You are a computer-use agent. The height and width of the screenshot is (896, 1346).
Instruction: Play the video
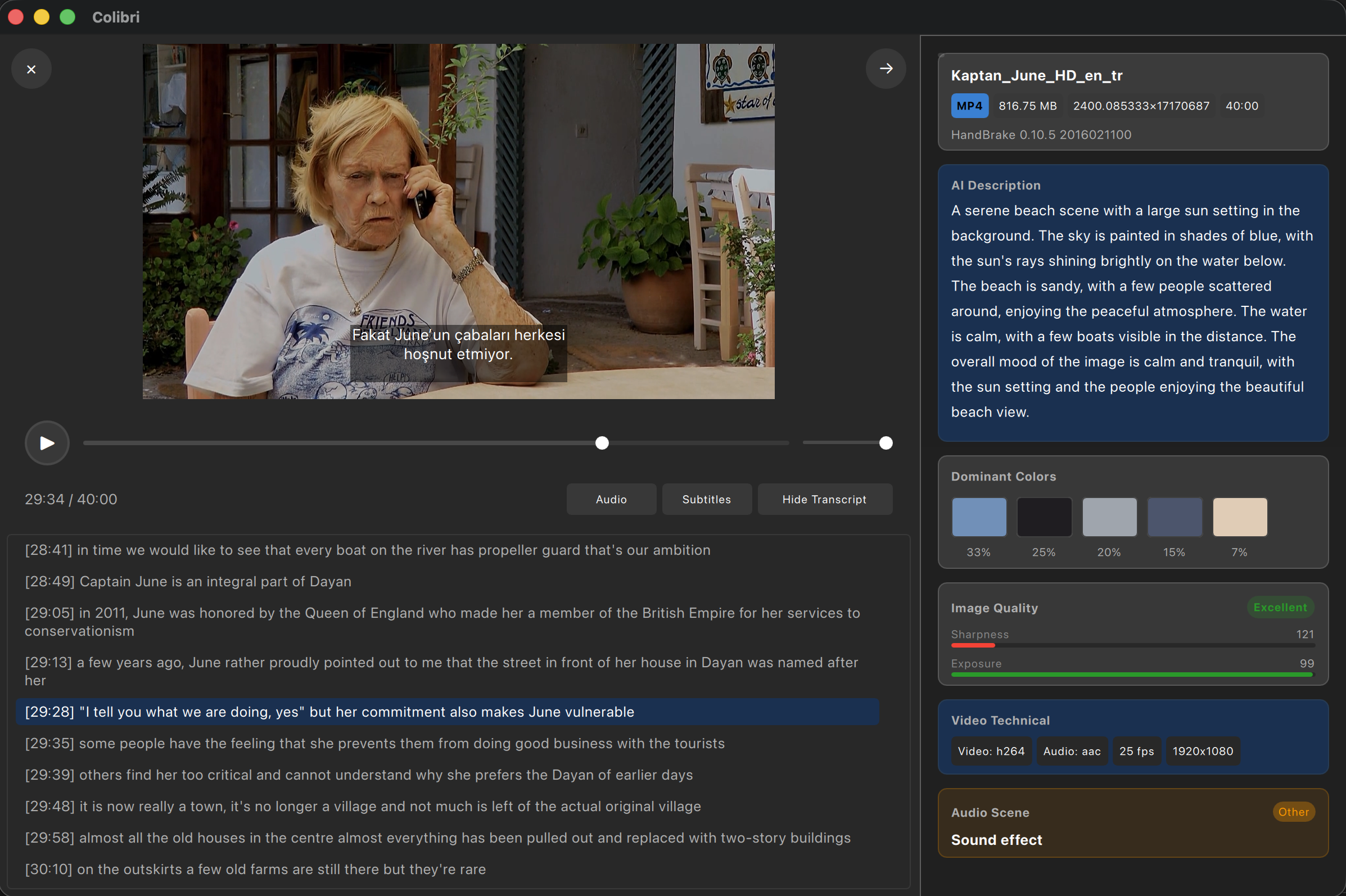click(46, 443)
